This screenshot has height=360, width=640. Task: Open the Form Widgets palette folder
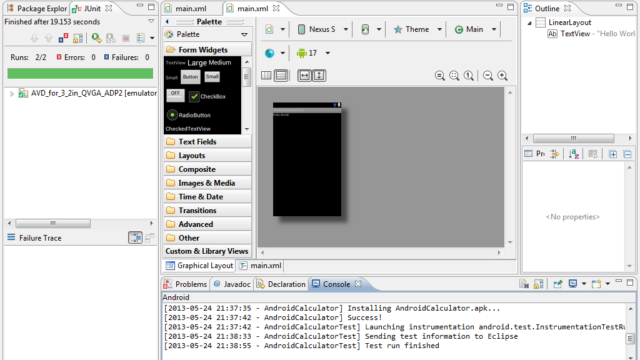(207, 50)
